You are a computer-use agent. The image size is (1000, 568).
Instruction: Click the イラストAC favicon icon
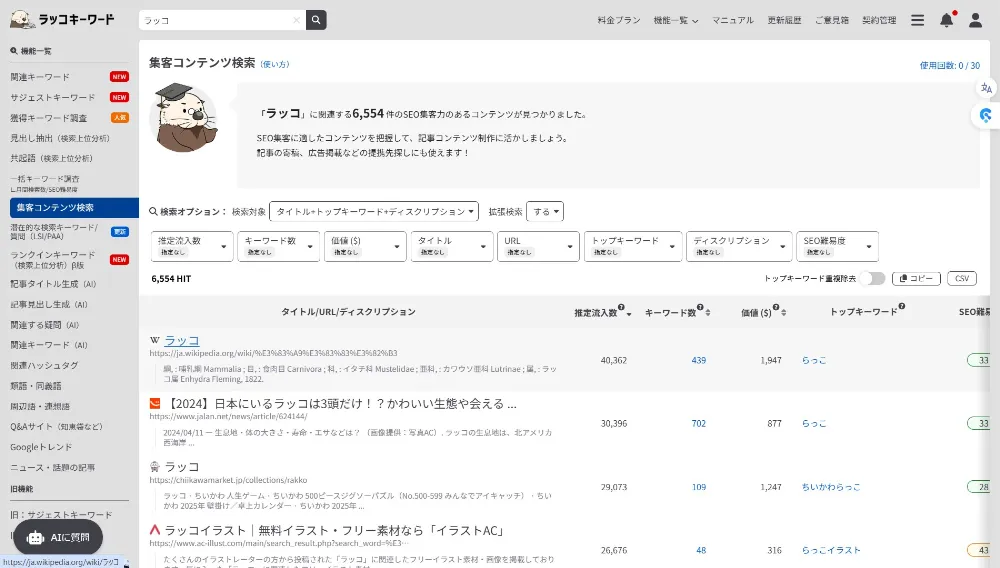click(154, 530)
